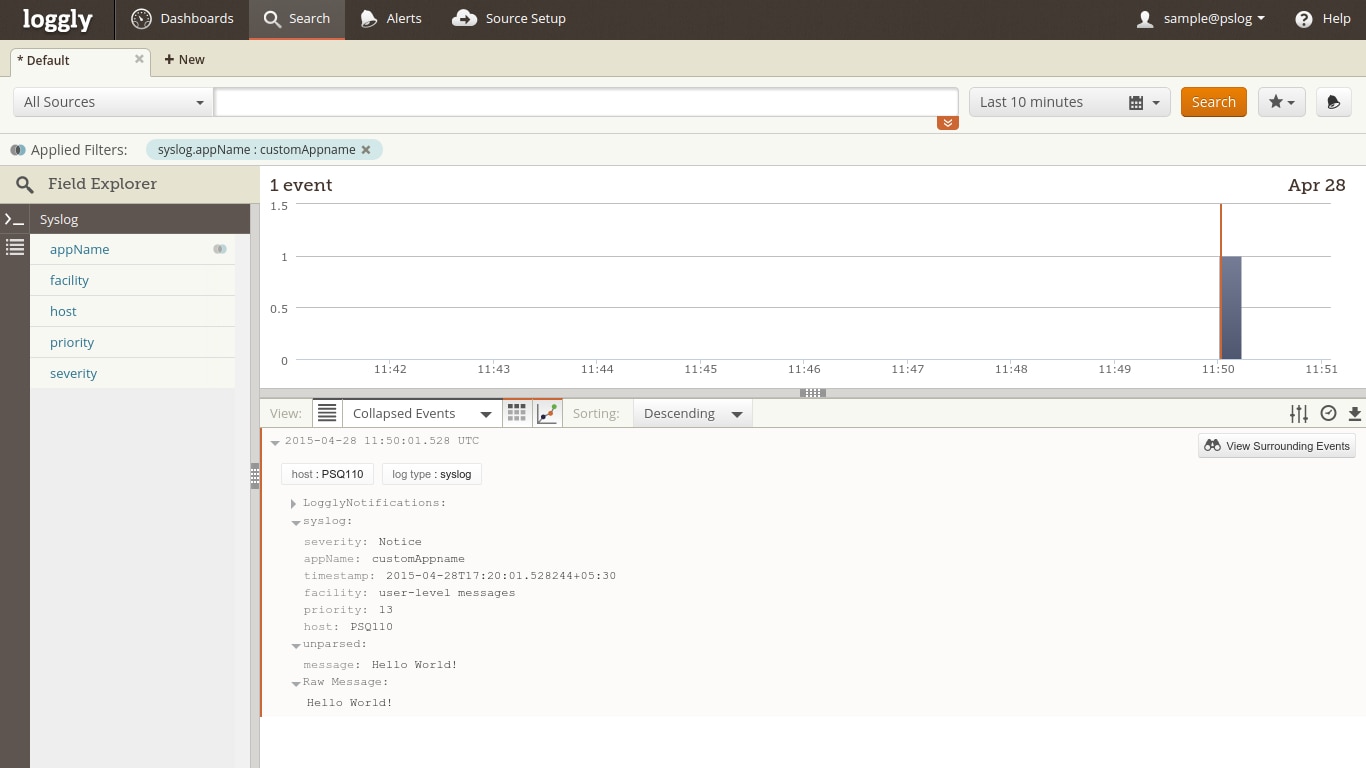The height and width of the screenshot is (768, 1366).
Task: Click the alert bell icon beside Search
Action: coord(1333,102)
